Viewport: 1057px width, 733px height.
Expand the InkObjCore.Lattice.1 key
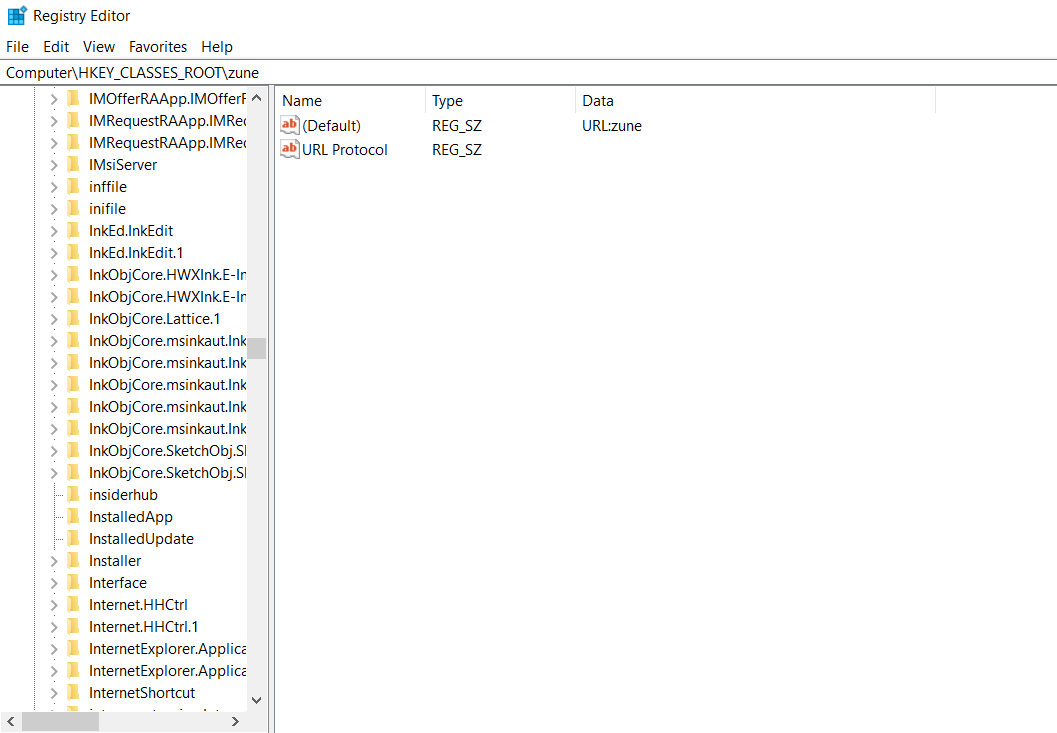point(54,319)
